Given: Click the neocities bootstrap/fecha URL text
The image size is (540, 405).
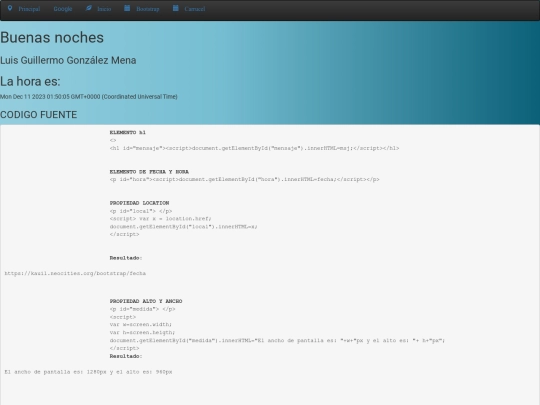Looking at the screenshot, I should 75,273.
